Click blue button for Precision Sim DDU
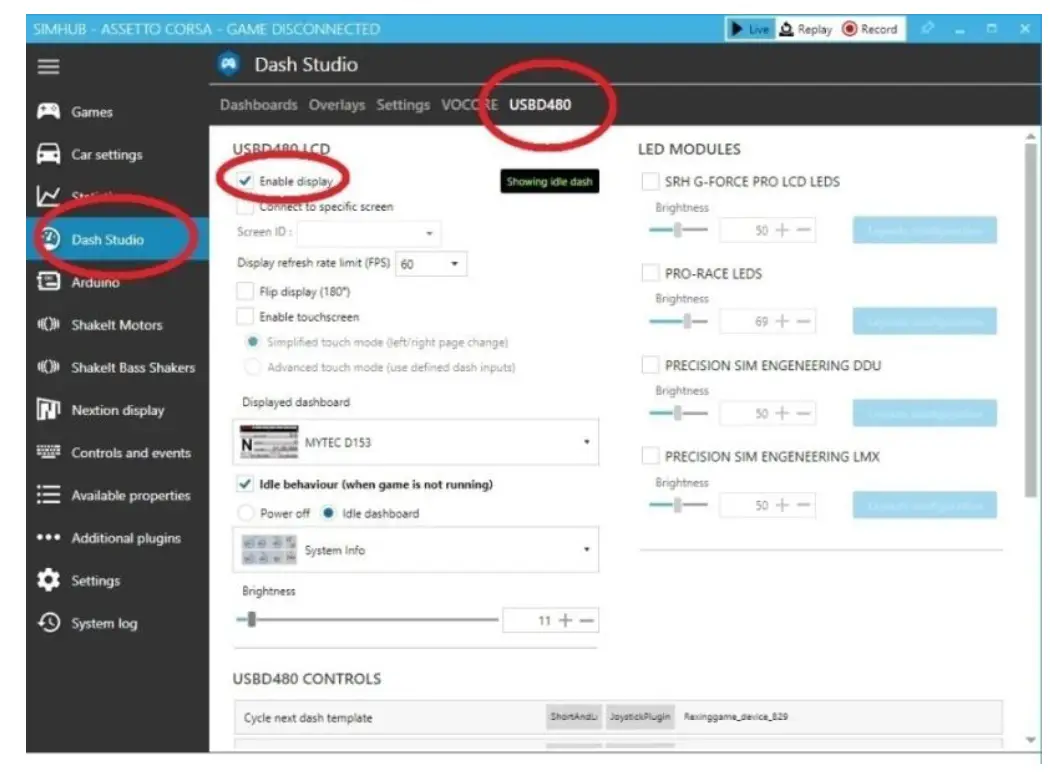1050x783 pixels. click(924, 413)
